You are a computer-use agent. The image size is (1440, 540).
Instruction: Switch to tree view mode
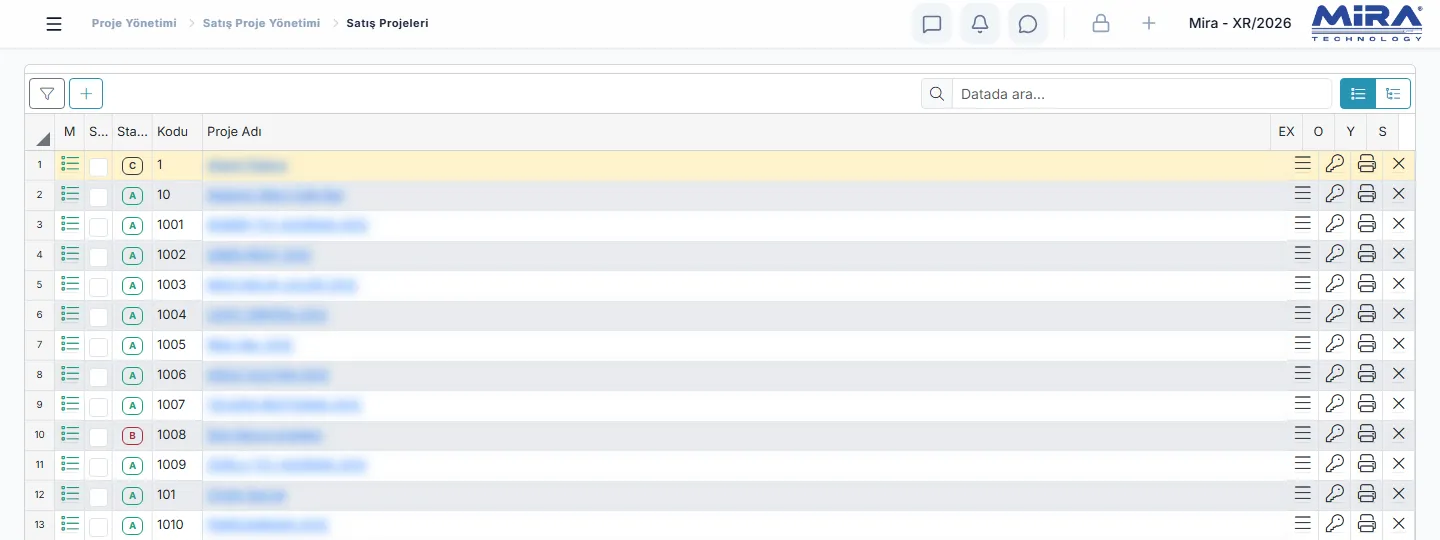(1393, 93)
